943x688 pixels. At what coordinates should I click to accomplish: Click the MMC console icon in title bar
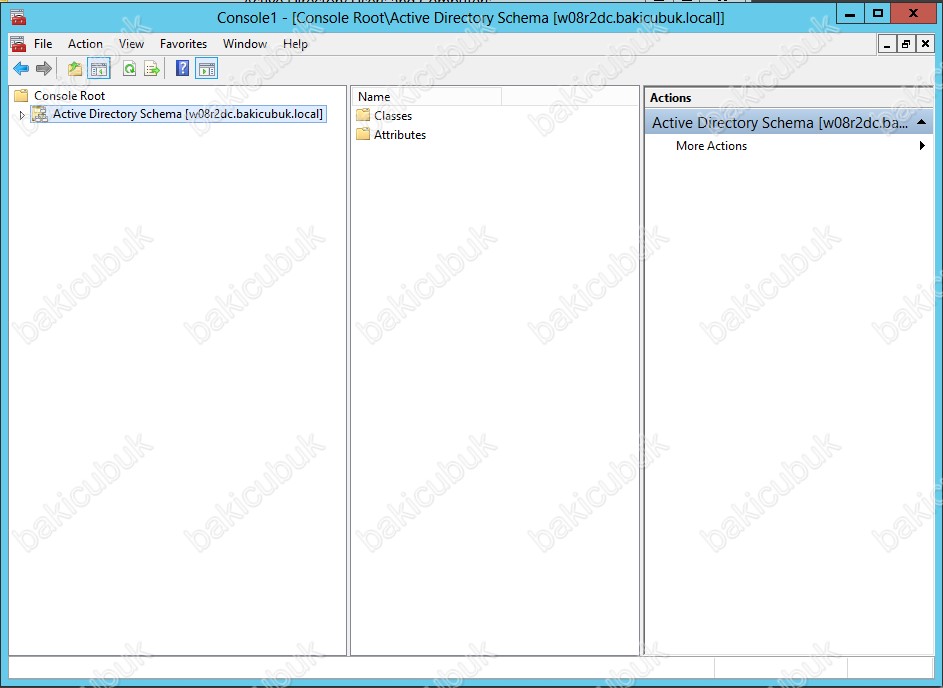19,17
